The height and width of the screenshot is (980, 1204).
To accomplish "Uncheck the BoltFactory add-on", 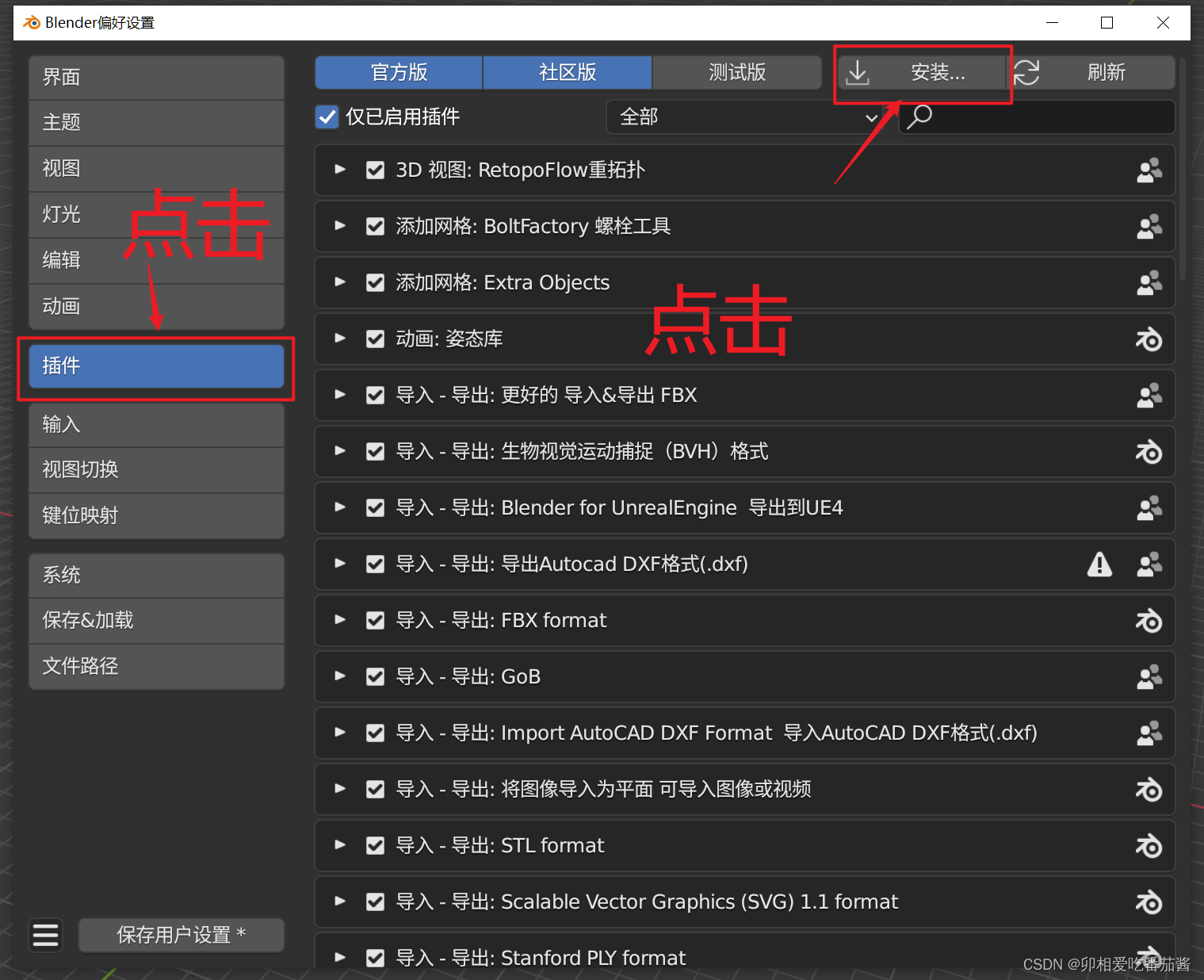I will [x=376, y=227].
